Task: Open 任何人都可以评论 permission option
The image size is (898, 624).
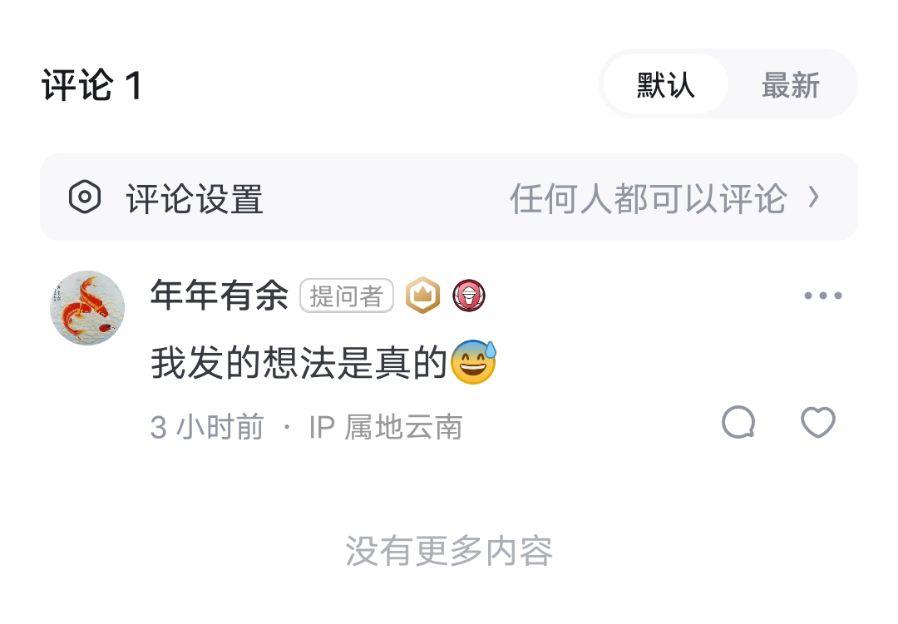Action: (x=648, y=199)
